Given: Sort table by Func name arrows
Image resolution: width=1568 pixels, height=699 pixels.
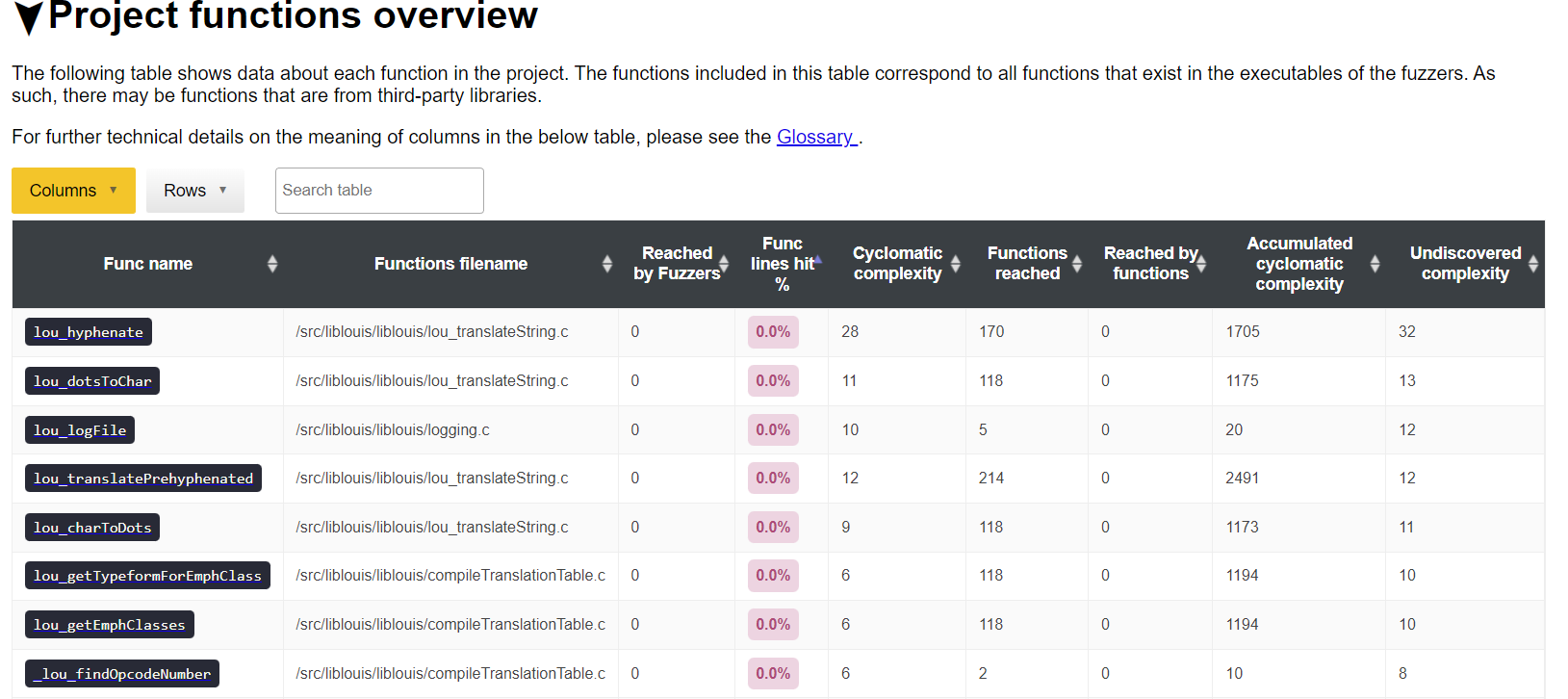Looking at the screenshot, I should pyautogui.click(x=272, y=264).
